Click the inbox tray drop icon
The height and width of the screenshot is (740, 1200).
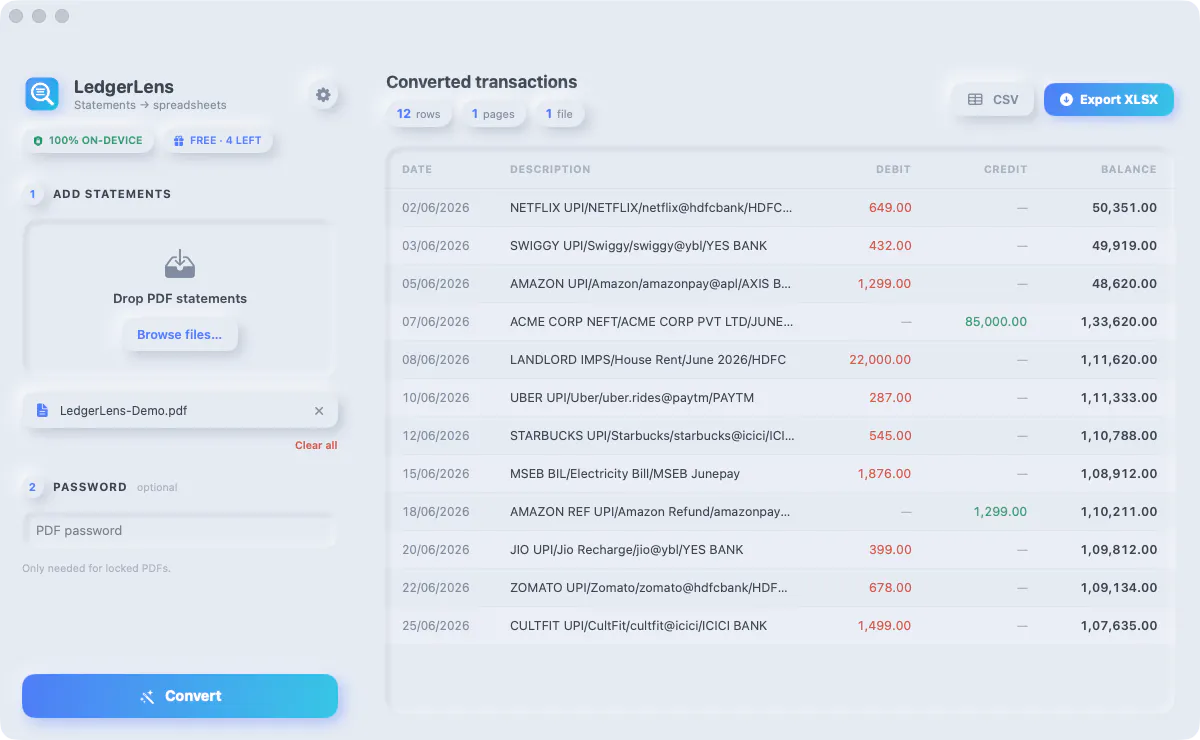tap(180, 264)
